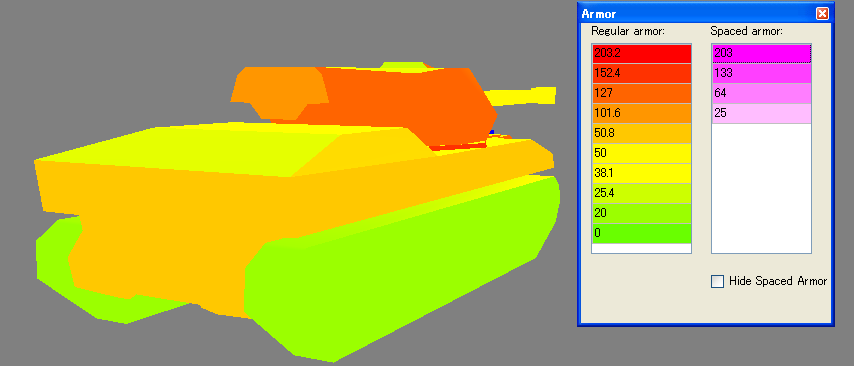Enable the Hide Spaced Armor checkbox
This screenshot has height=366, width=854.
[x=718, y=281]
